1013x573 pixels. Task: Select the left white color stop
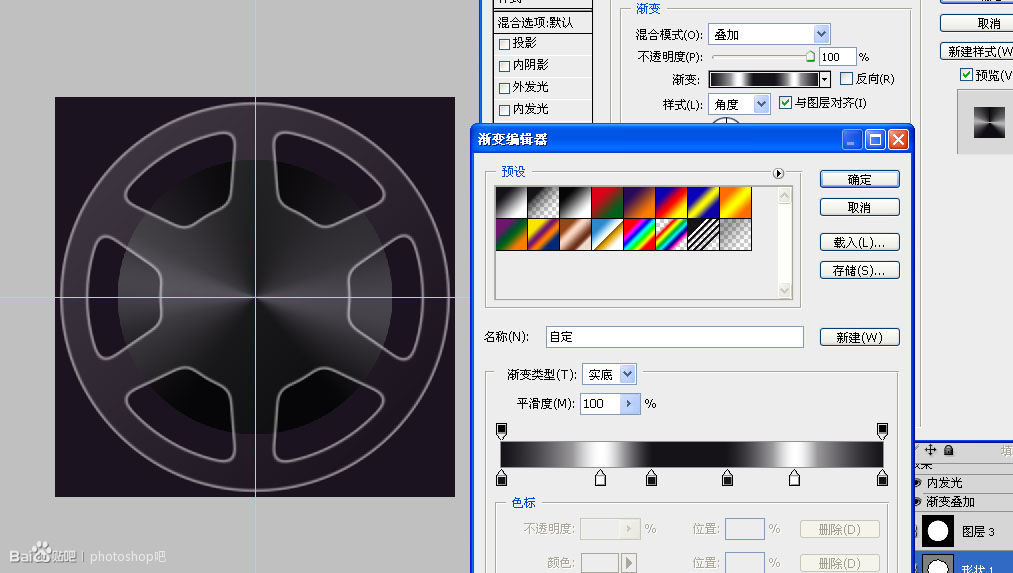point(600,478)
